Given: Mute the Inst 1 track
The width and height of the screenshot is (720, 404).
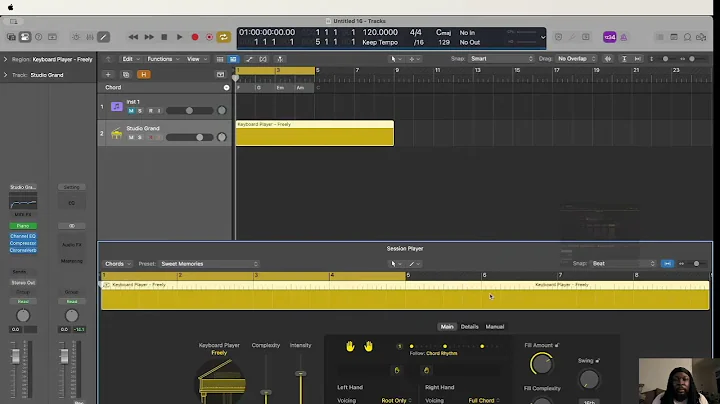Looking at the screenshot, I should [131, 111].
